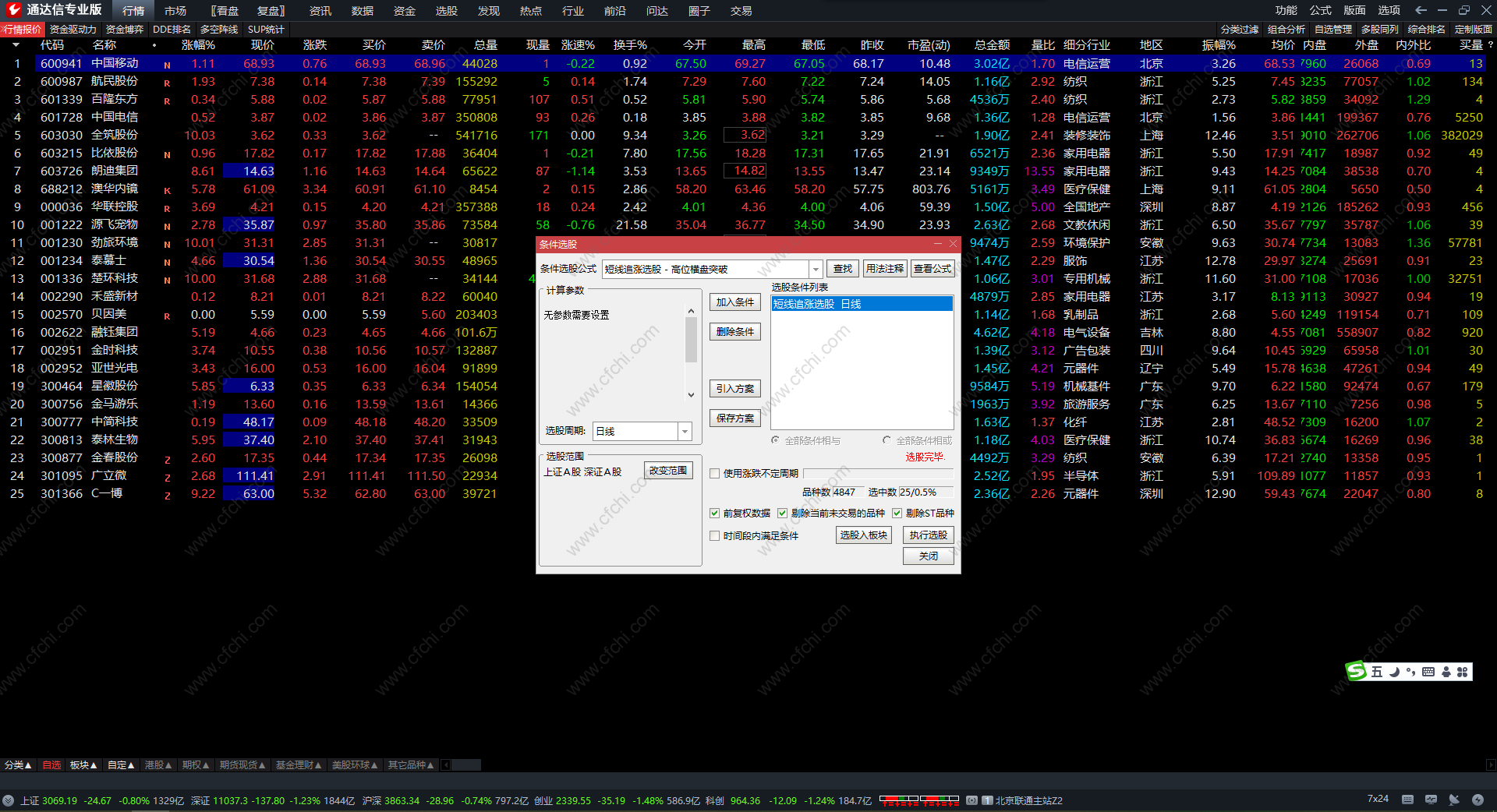The height and width of the screenshot is (812, 1497).
Task: Open the Sogou soft keyboard icon
Action: (1428, 672)
